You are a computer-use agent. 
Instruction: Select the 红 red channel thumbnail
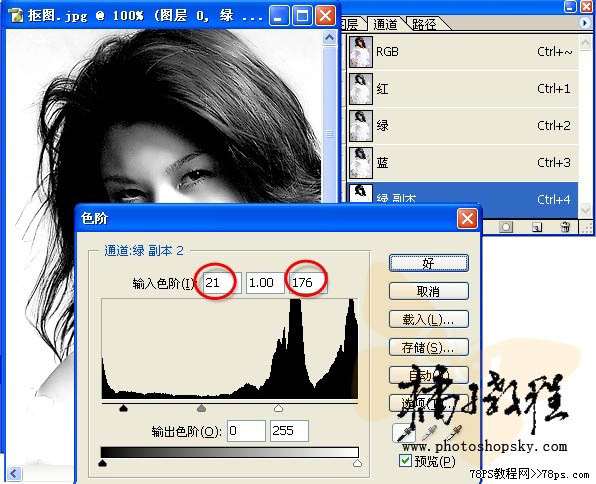[361, 89]
